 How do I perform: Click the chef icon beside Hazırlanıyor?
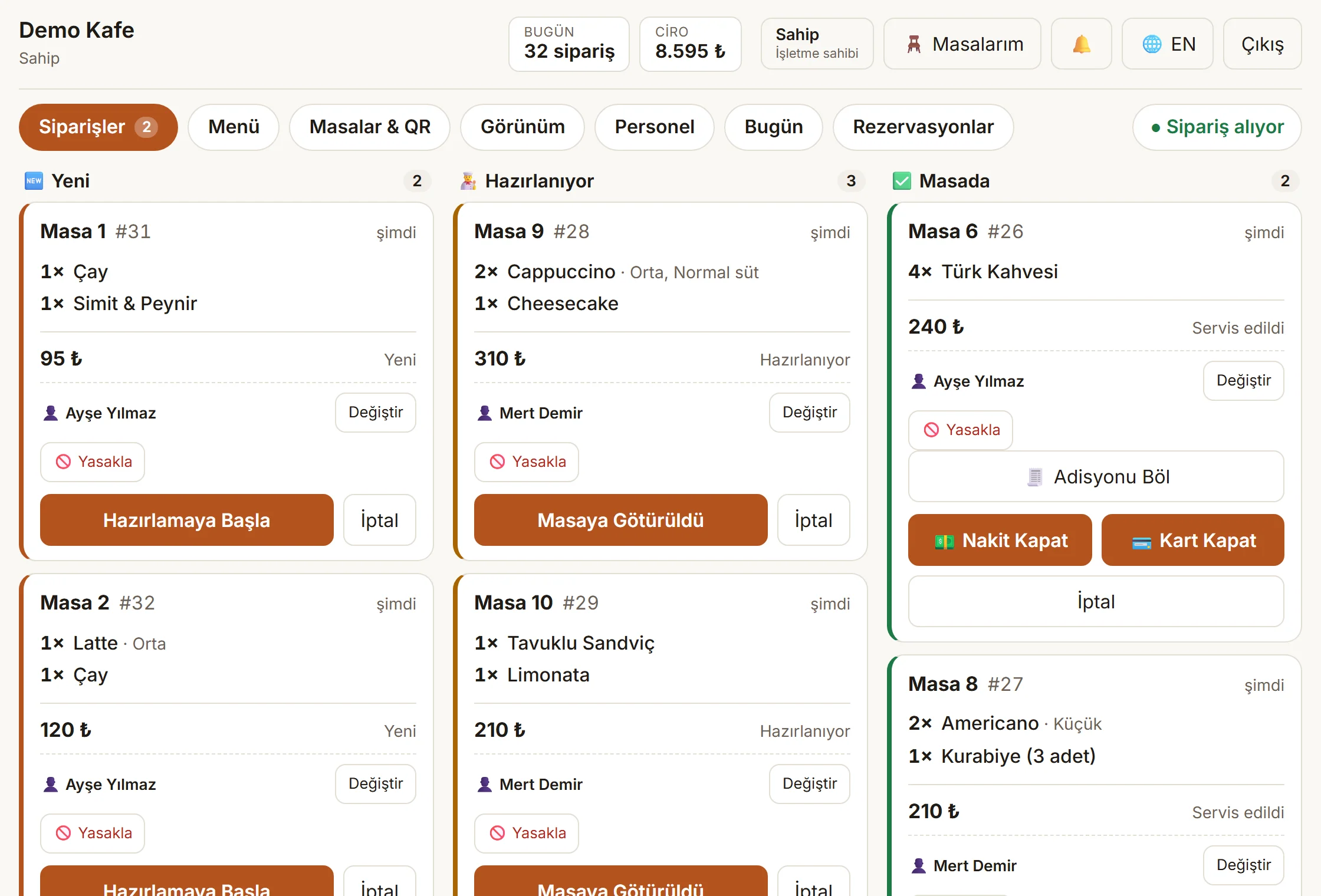click(x=468, y=181)
